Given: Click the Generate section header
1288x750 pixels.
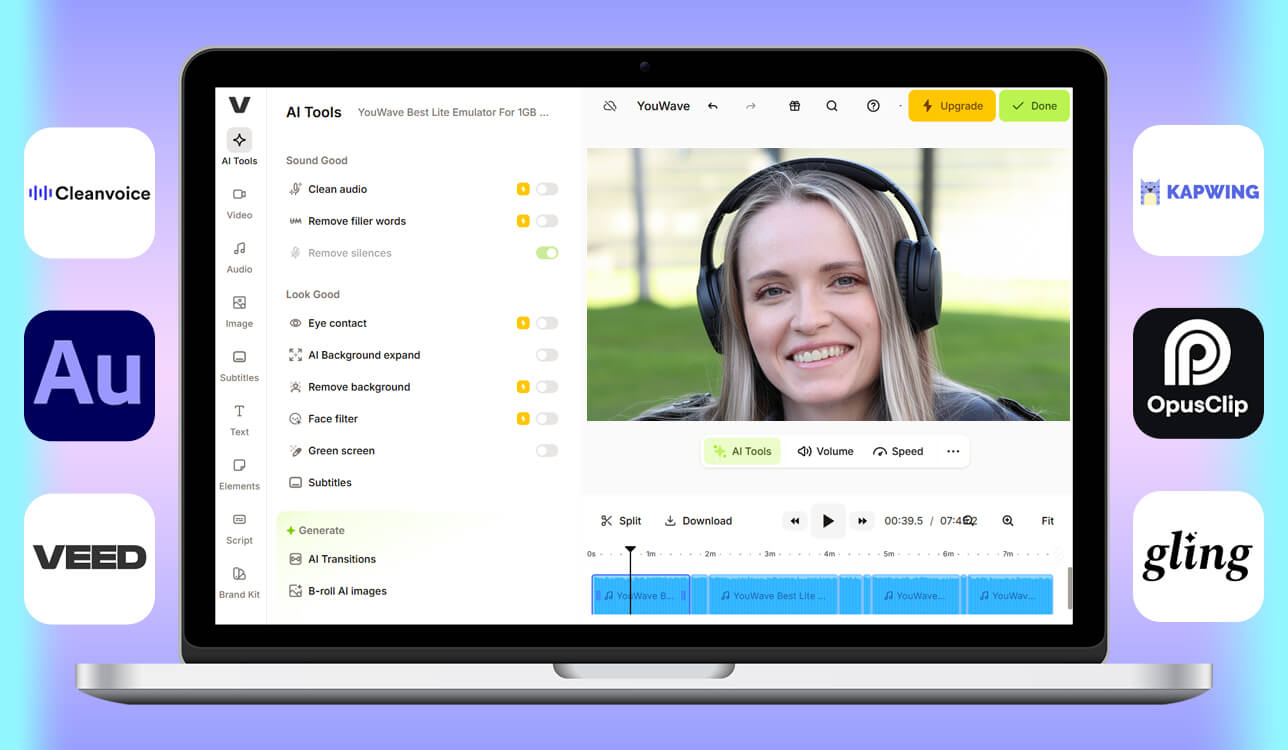Looking at the screenshot, I should coord(315,531).
